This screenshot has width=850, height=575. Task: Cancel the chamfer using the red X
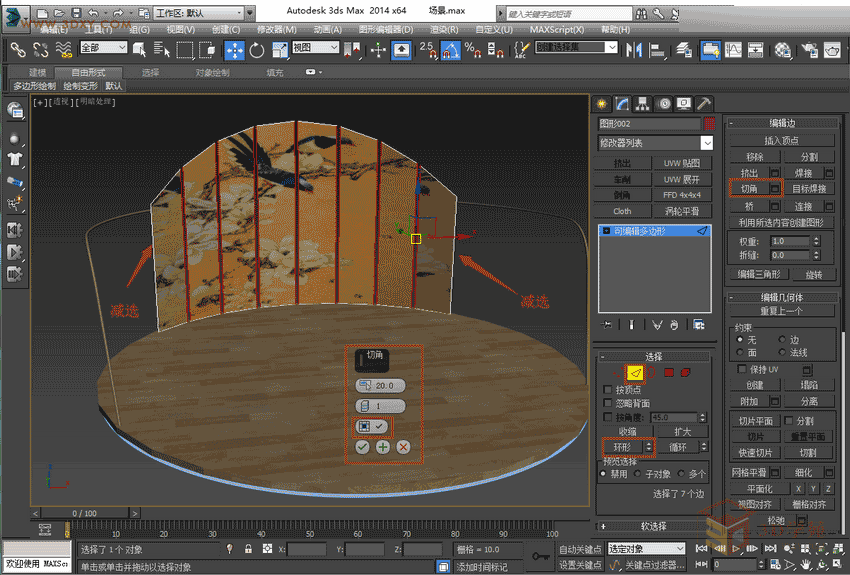pyautogui.click(x=403, y=447)
